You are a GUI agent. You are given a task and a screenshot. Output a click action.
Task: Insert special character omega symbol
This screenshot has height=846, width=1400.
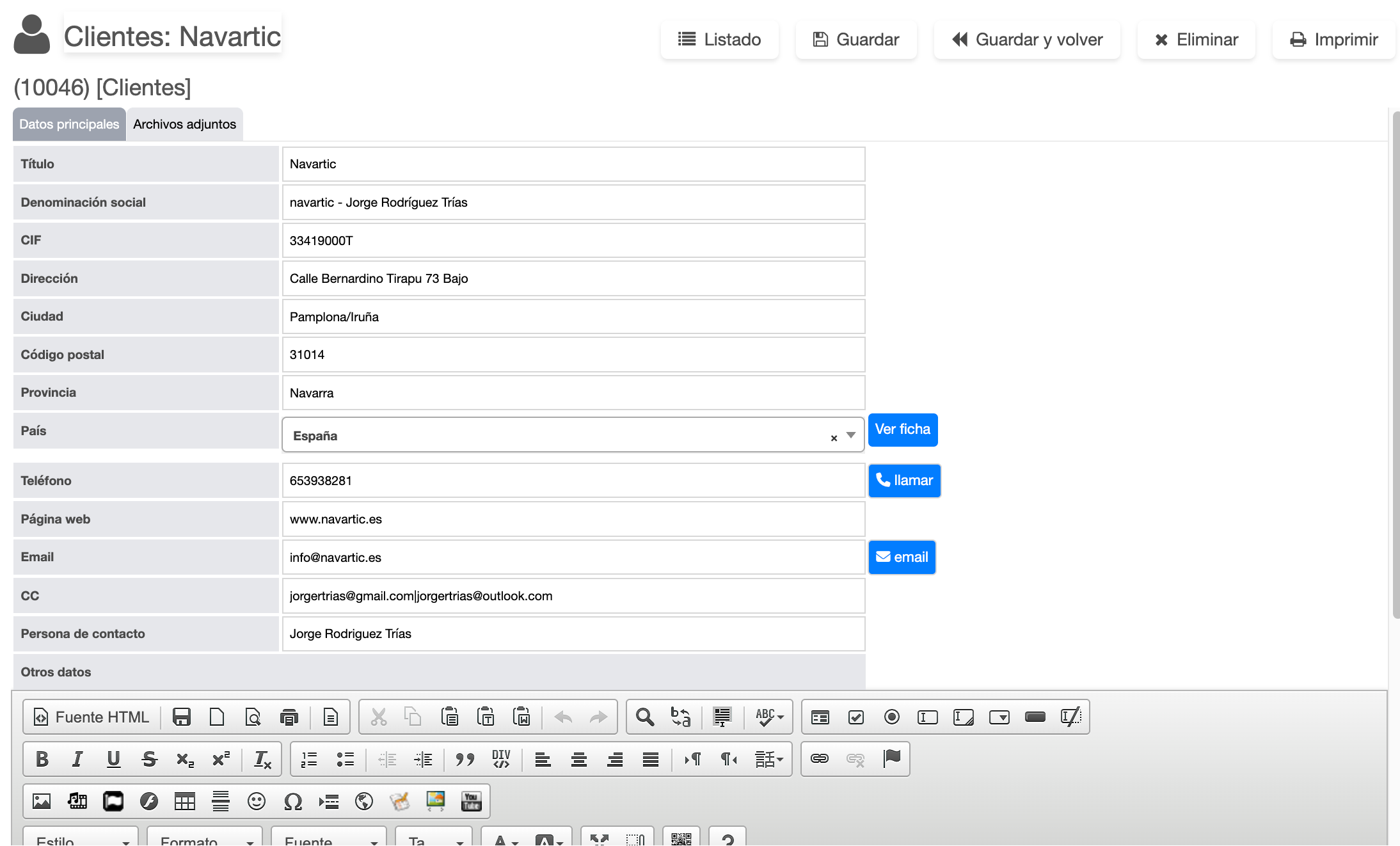pyautogui.click(x=292, y=801)
